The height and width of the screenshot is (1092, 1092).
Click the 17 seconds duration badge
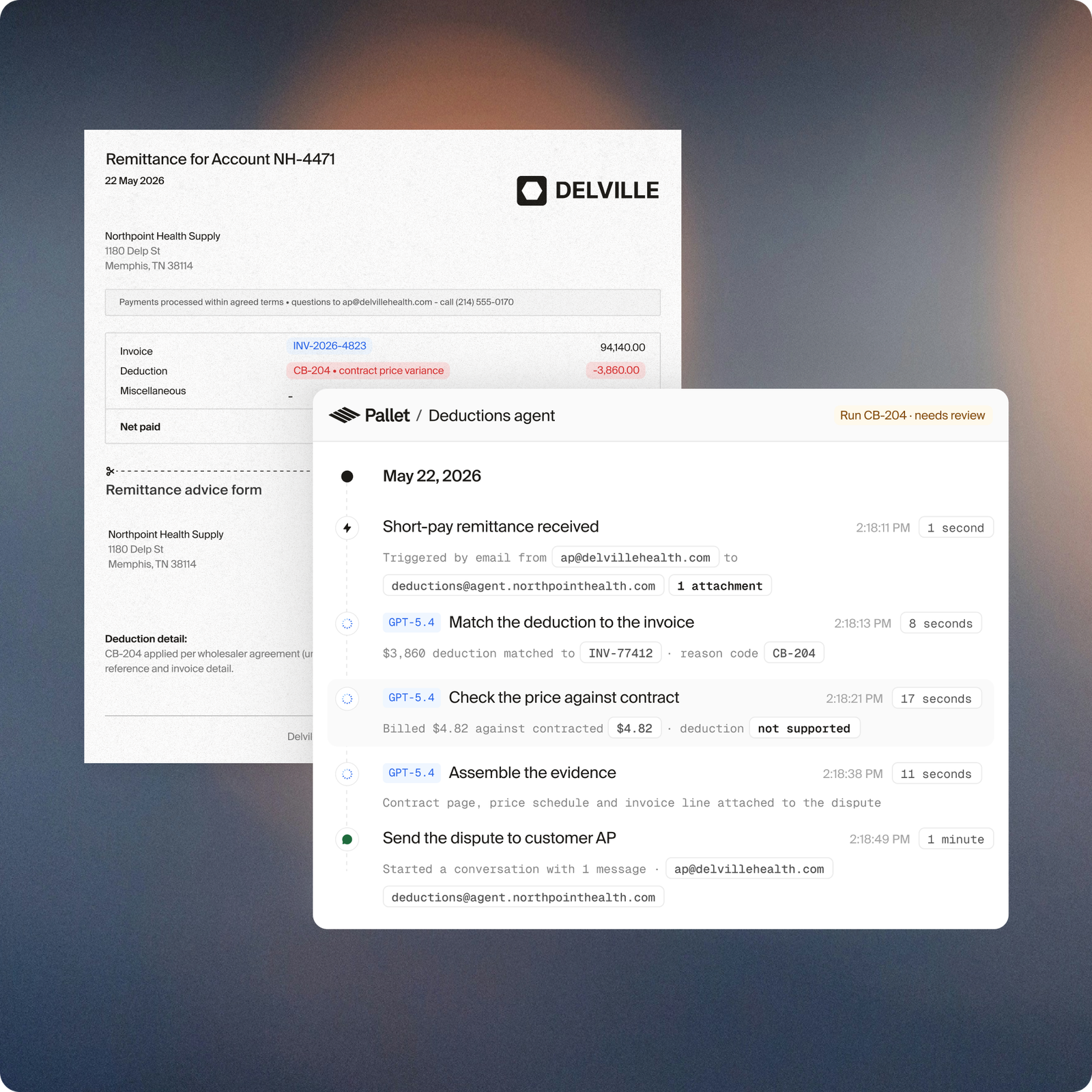(936, 698)
